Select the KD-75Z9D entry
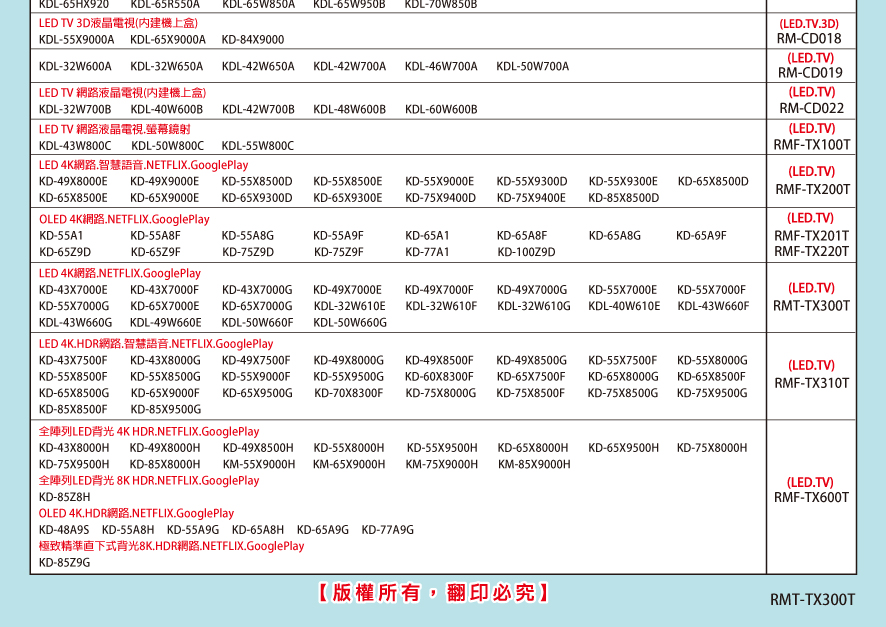The height and width of the screenshot is (627, 886). (x=248, y=252)
